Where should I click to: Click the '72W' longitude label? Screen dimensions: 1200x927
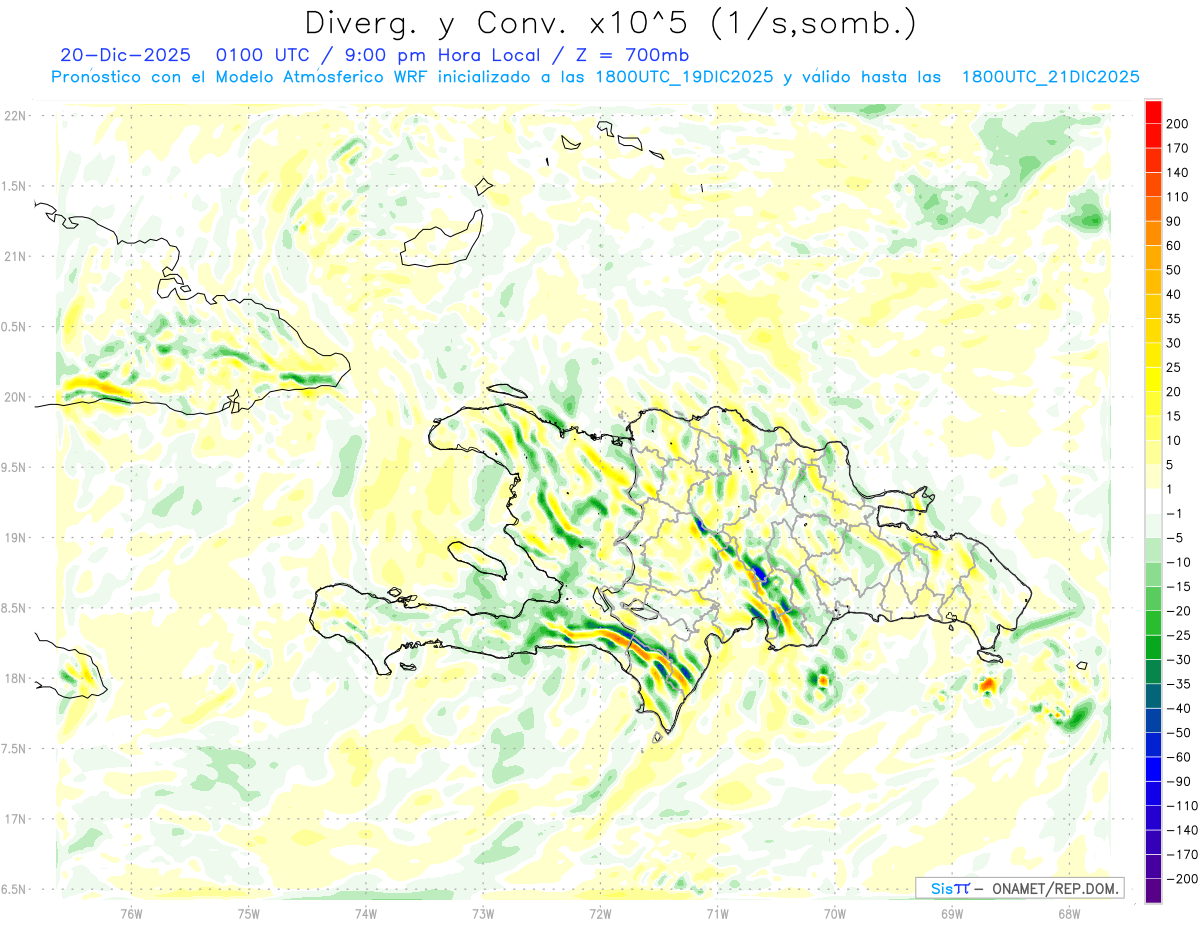tap(600, 912)
